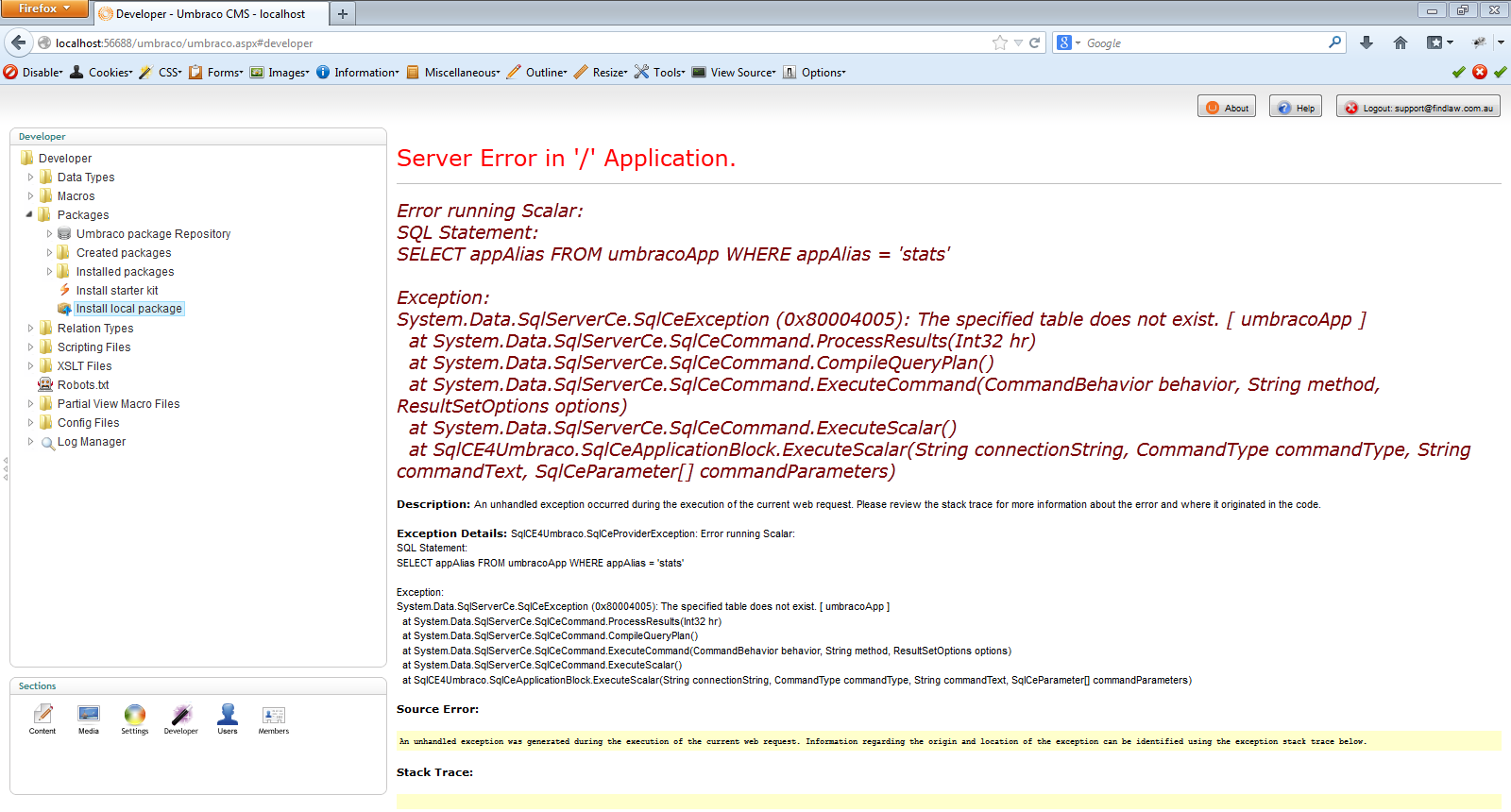Open the URL history dropdown arrow
The width and height of the screenshot is (1511, 812).
(x=1018, y=42)
